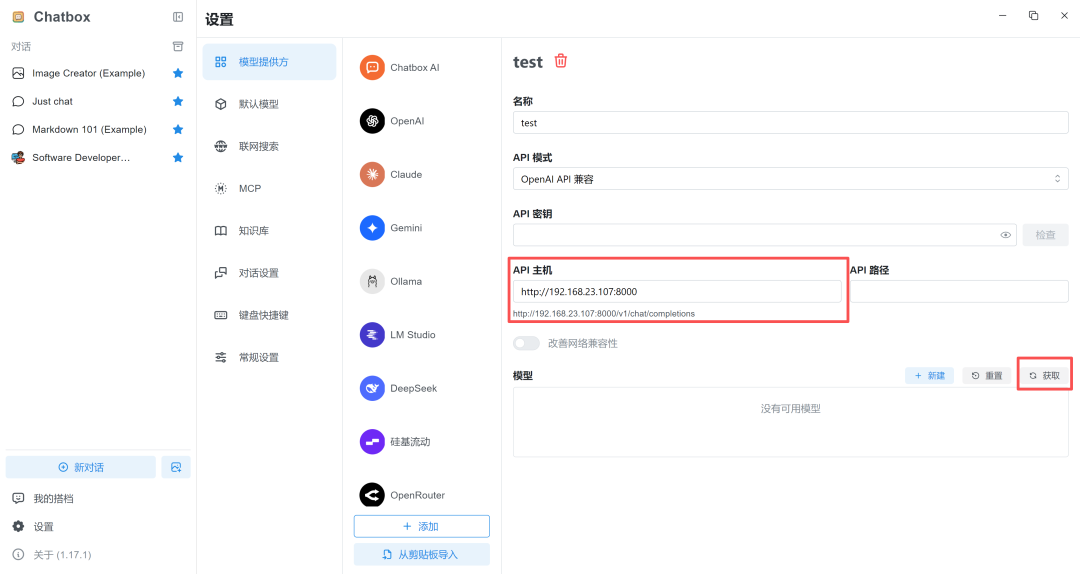1080x574 pixels.
Task: Unstar the Just chat conversation
Action: point(178,101)
